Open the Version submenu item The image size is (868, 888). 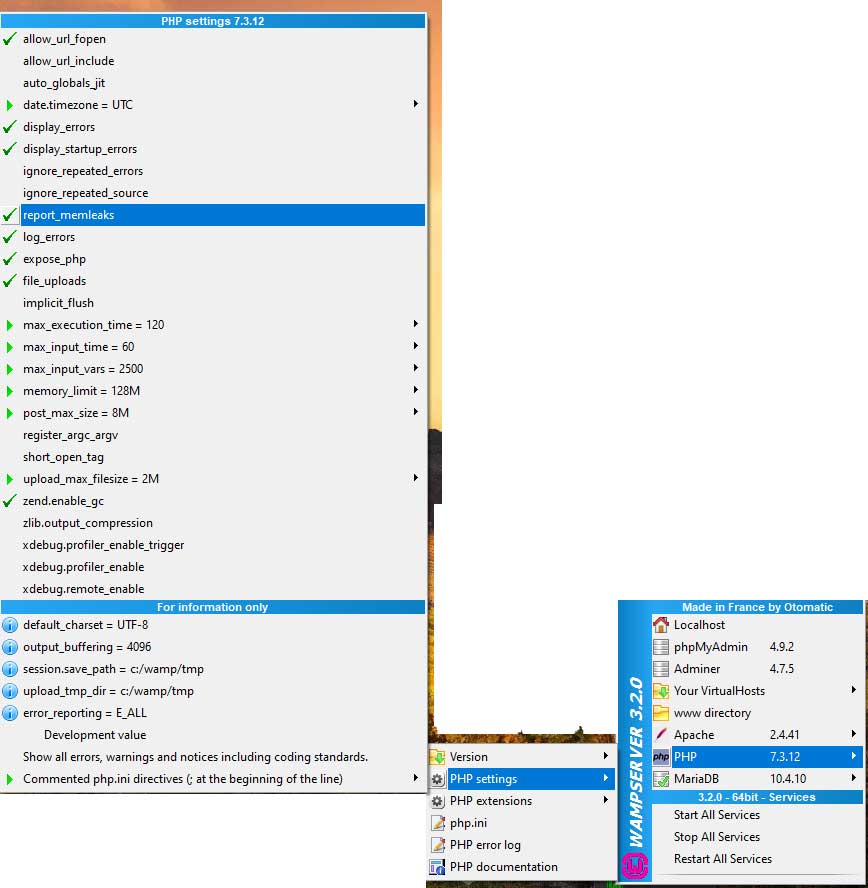pyautogui.click(x=522, y=757)
